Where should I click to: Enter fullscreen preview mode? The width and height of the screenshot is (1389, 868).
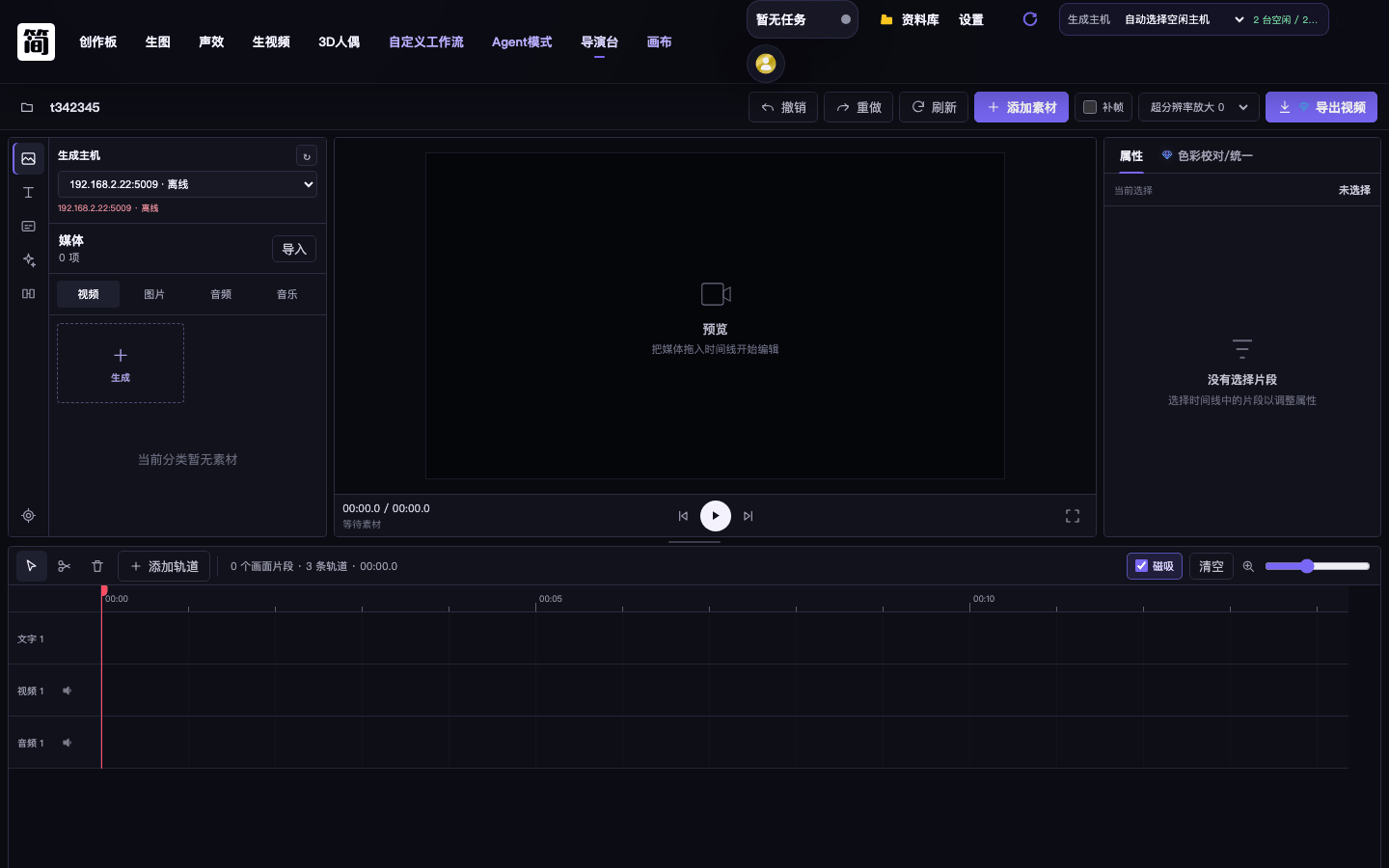pyautogui.click(x=1073, y=516)
